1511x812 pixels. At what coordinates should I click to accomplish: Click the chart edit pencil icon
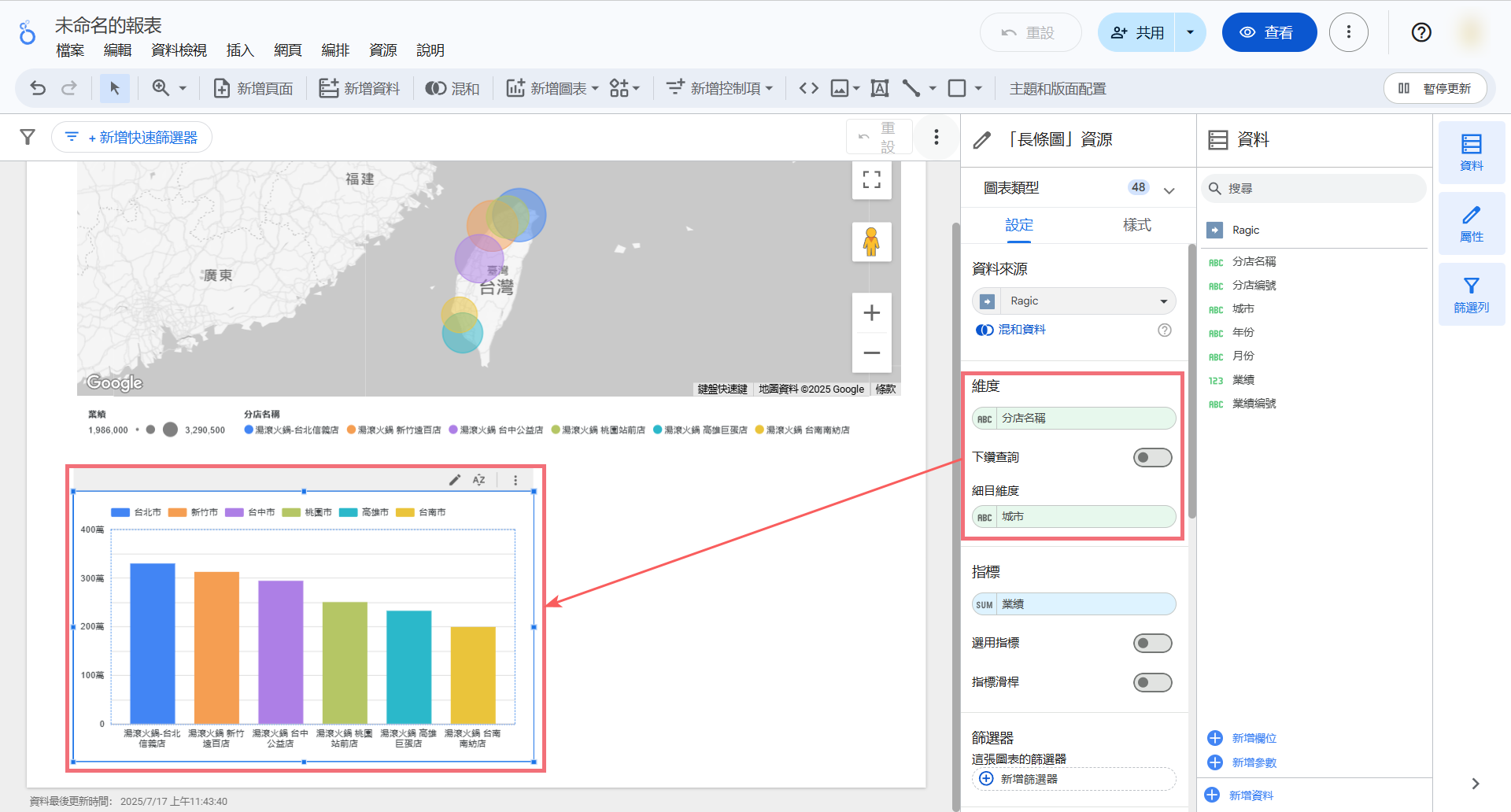coord(455,480)
